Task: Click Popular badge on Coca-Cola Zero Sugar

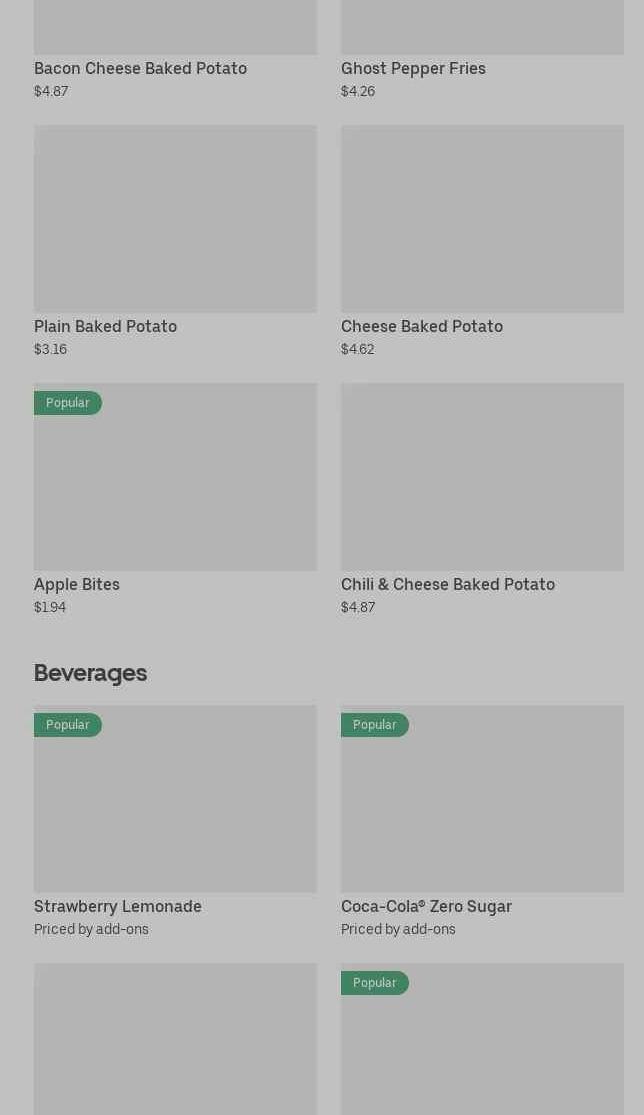Action: pos(374,725)
